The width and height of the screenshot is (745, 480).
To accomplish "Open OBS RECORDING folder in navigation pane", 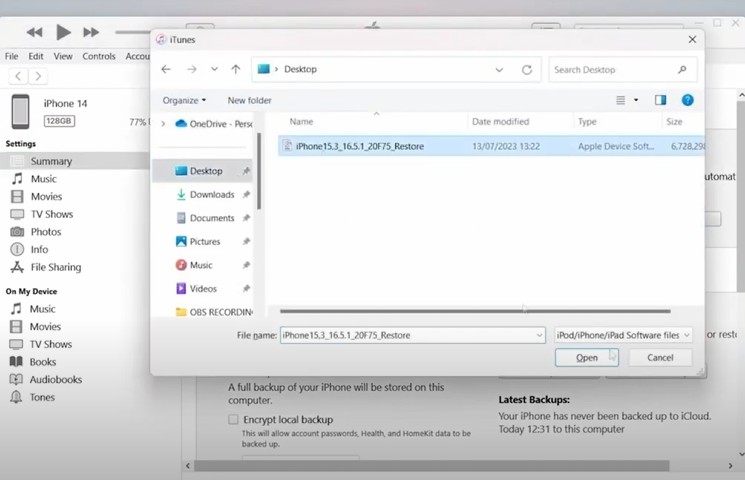I will [x=214, y=312].
